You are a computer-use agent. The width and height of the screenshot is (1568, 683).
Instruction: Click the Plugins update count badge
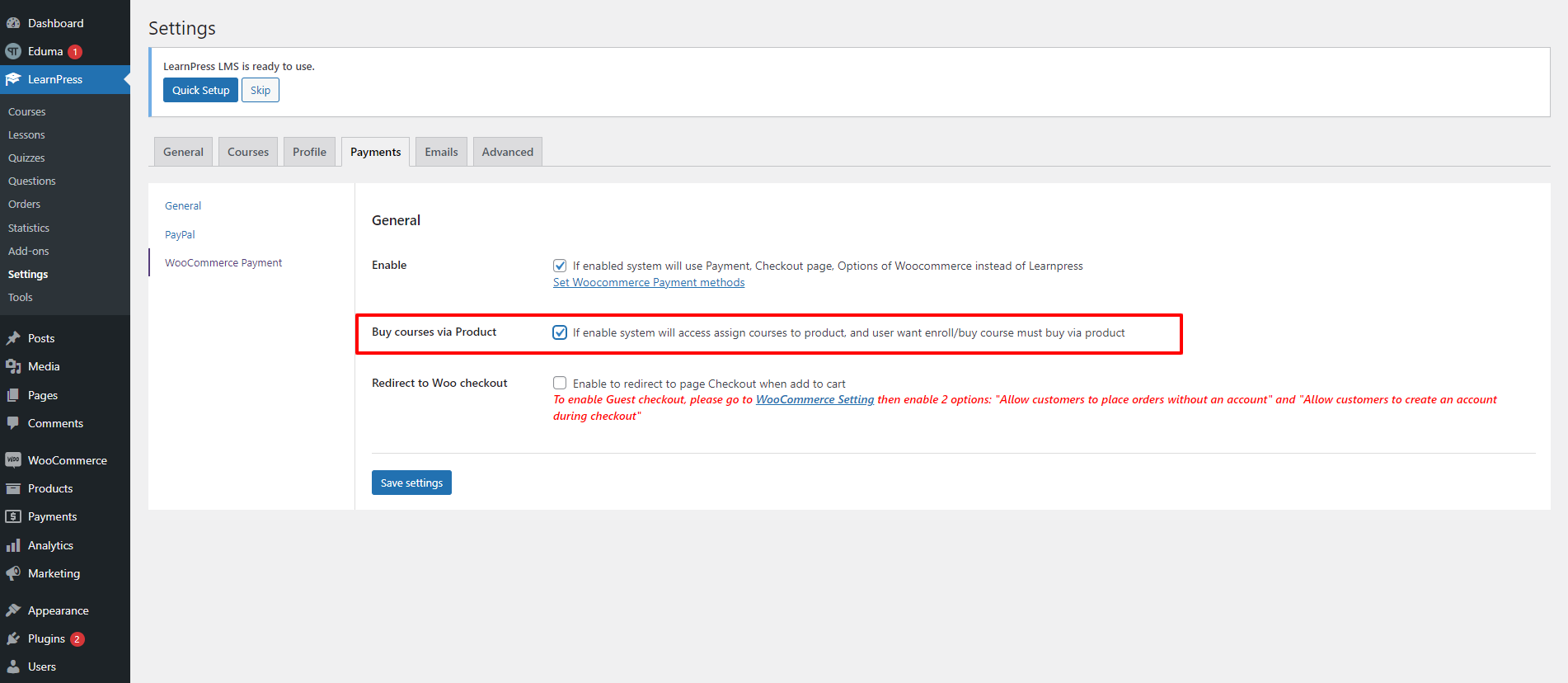pos(77,638)
